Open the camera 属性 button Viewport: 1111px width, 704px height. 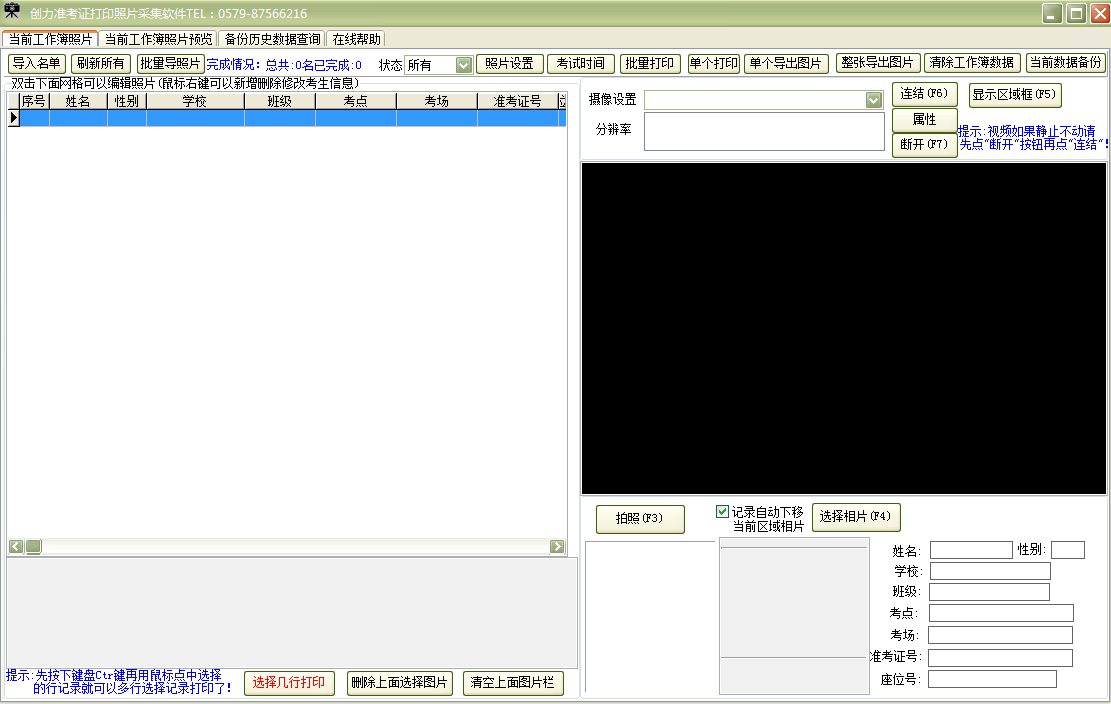click(x=925, y=120)
